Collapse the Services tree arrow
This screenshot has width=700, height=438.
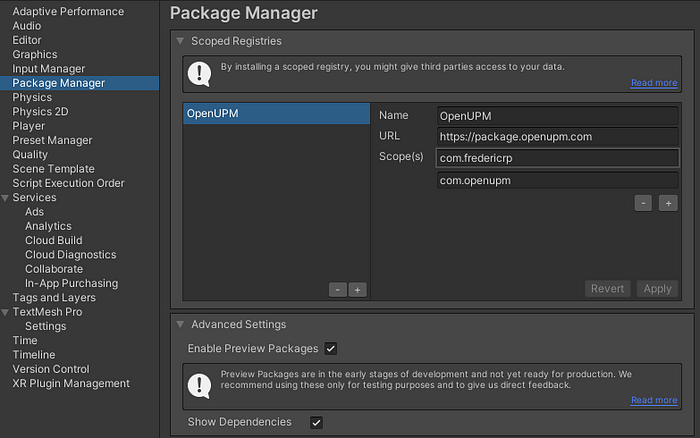(x=5, y=198)
